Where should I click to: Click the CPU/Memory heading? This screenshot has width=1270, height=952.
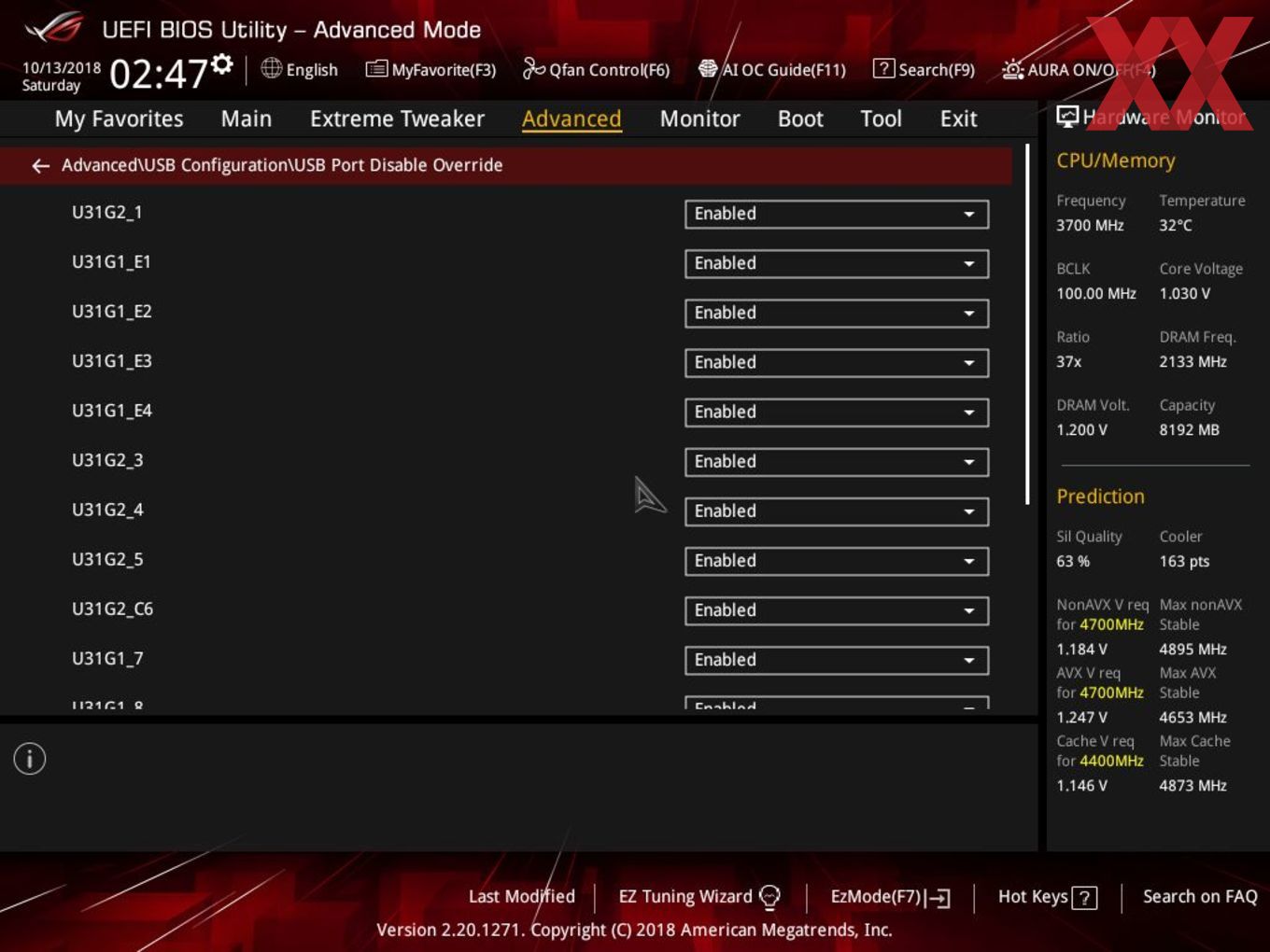[x=1116, y=161]
